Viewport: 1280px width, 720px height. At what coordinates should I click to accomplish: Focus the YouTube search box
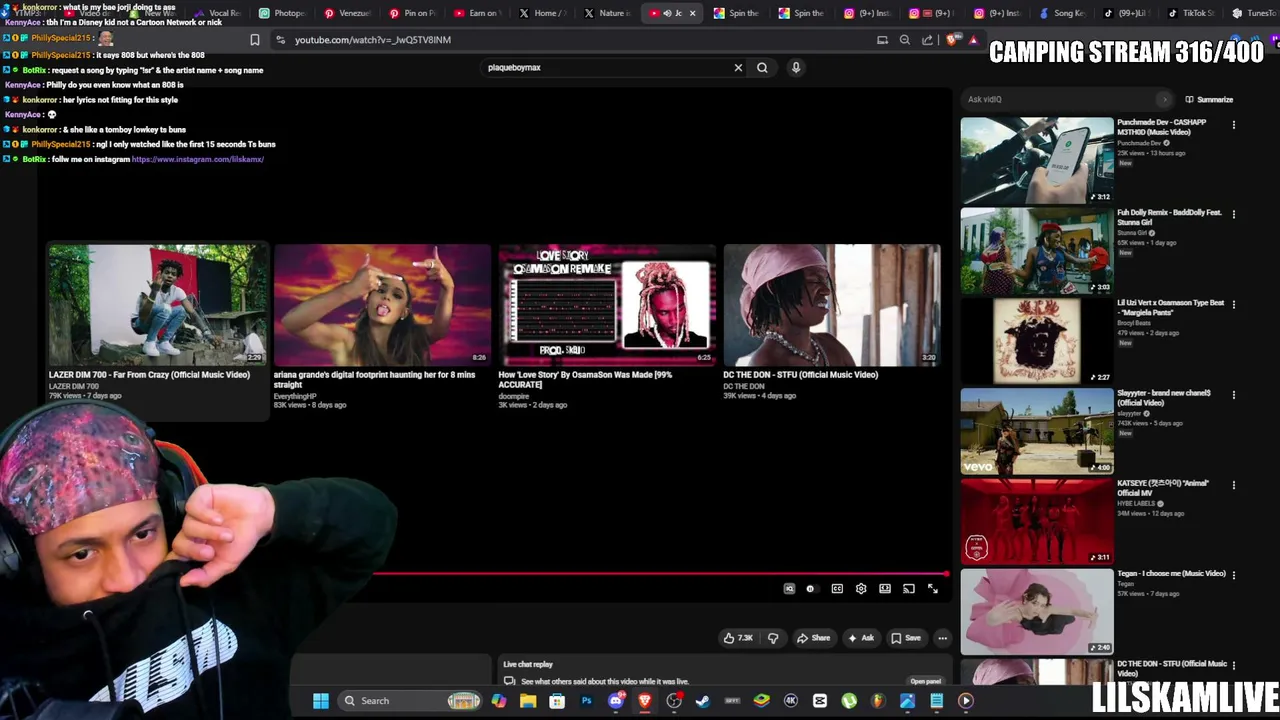[x=606, y=68]
